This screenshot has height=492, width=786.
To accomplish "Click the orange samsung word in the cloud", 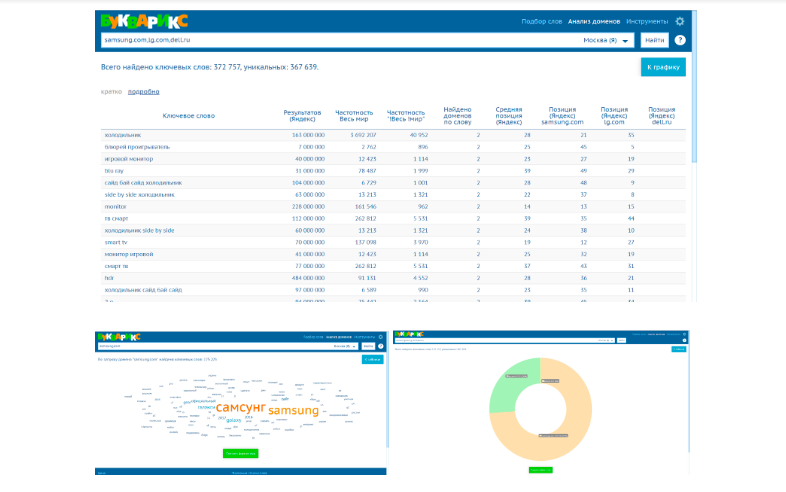I will (293, 410).
